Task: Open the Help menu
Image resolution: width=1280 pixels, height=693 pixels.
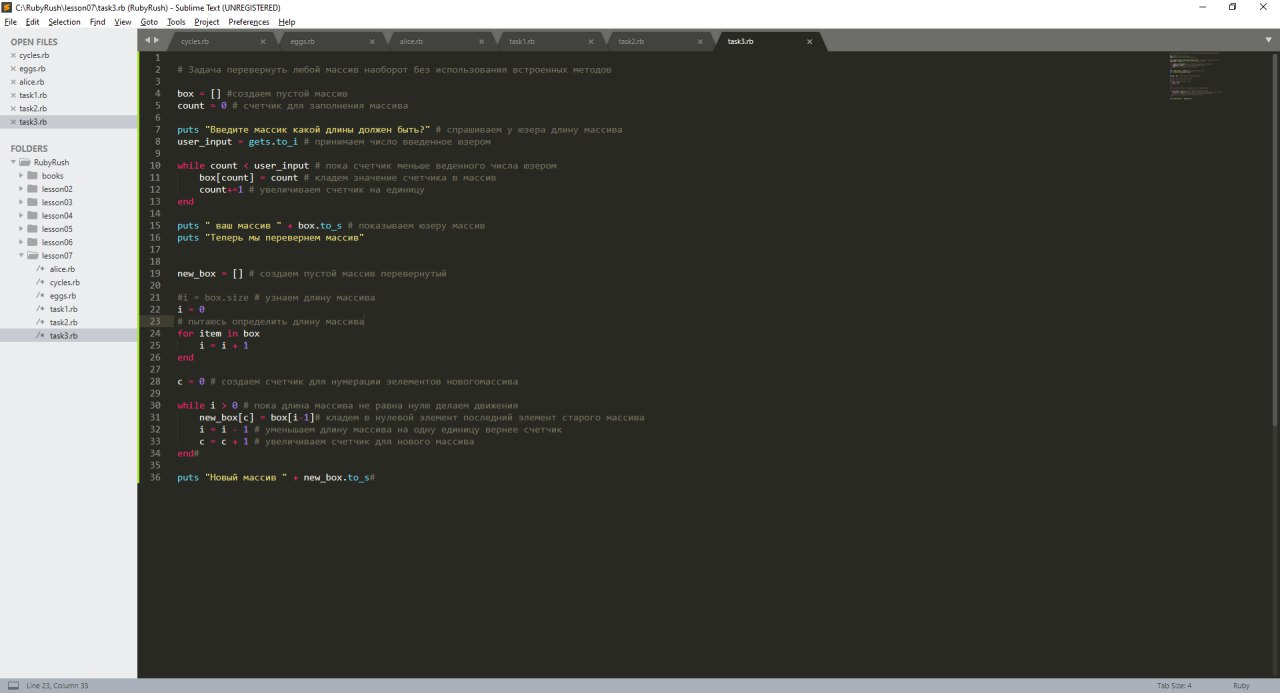Action: pos(287,21)
